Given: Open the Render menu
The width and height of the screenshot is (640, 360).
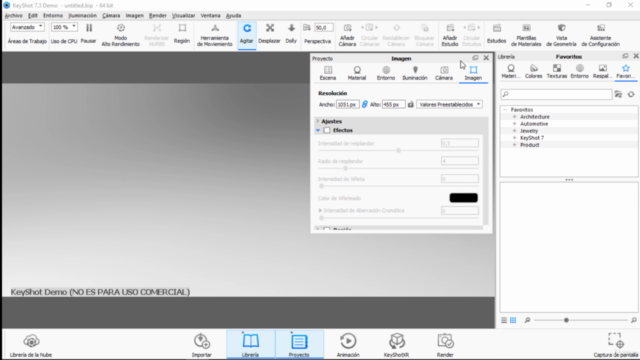Looking at the screenshot, I should [158, 16].
